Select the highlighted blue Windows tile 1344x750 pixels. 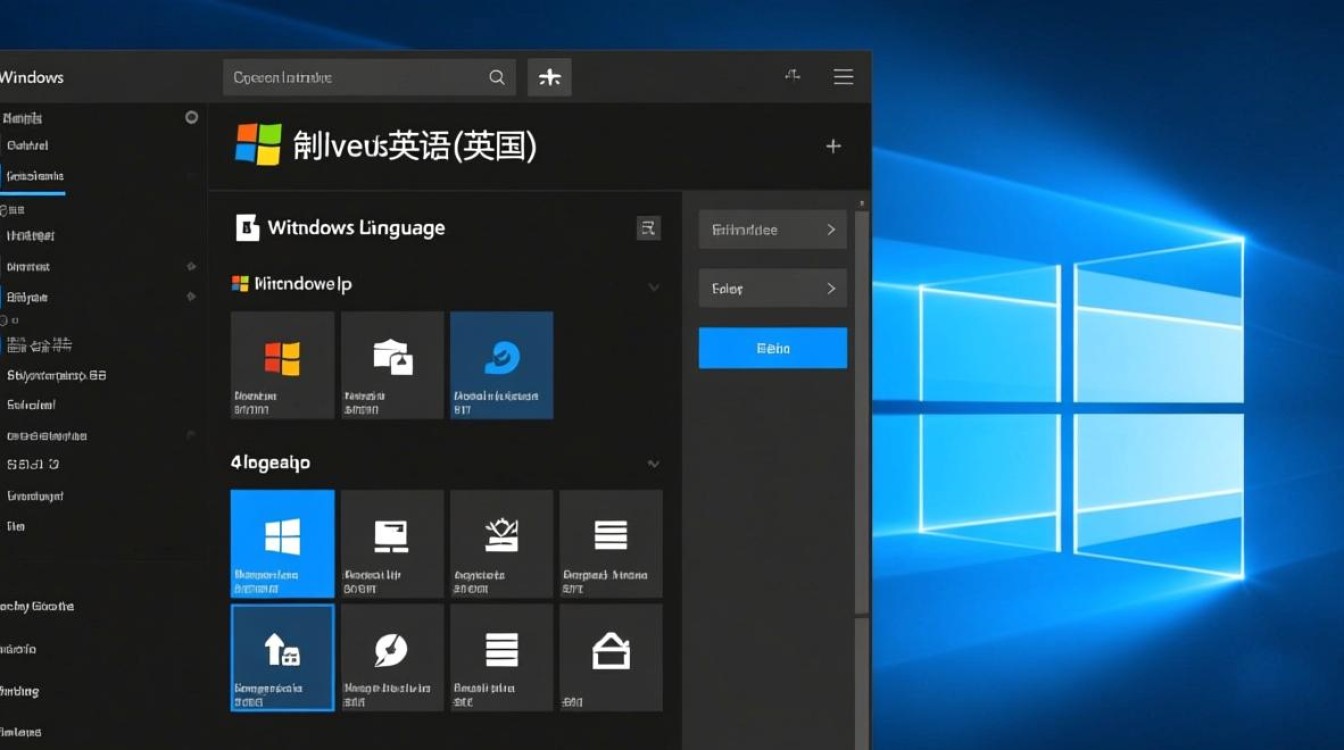click(282, 543)
